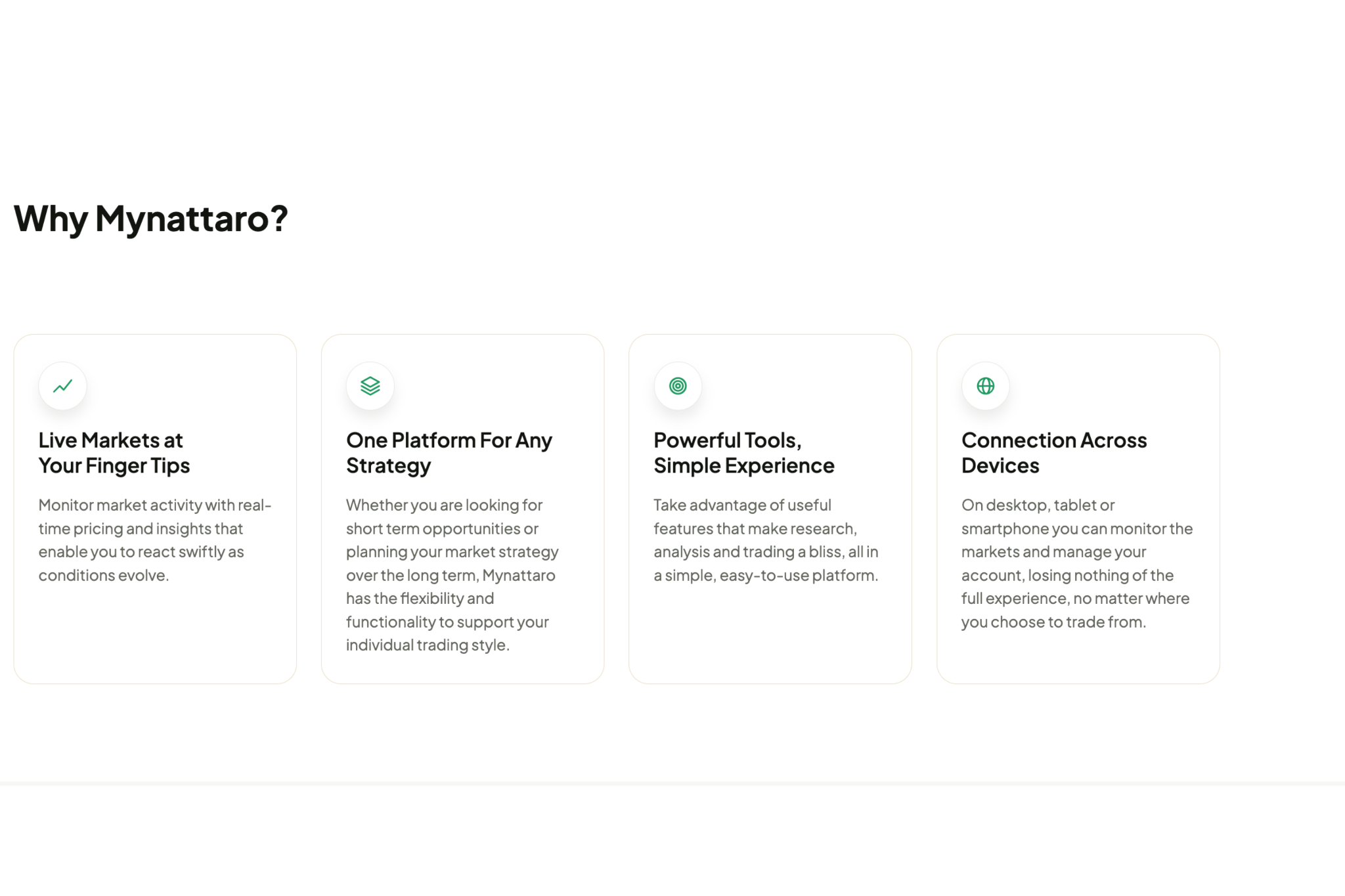The width and height of the screenshot is (1345, 896).
Task: Click the word 'Devices' in fourth card
Action: point(1000,466)
